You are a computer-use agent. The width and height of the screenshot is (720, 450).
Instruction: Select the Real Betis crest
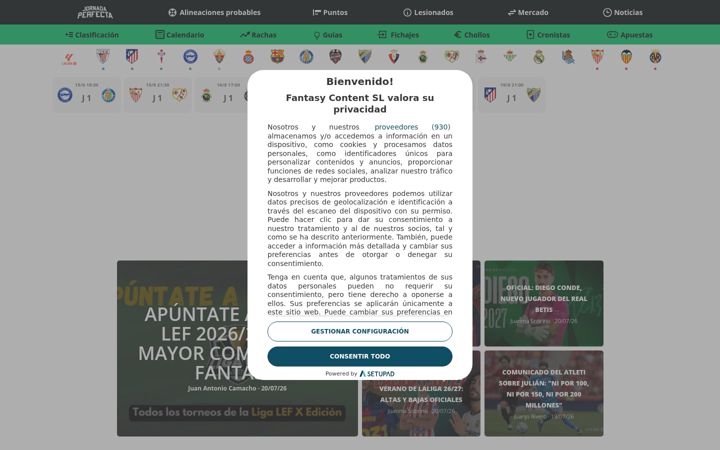[x=510, y=56]
